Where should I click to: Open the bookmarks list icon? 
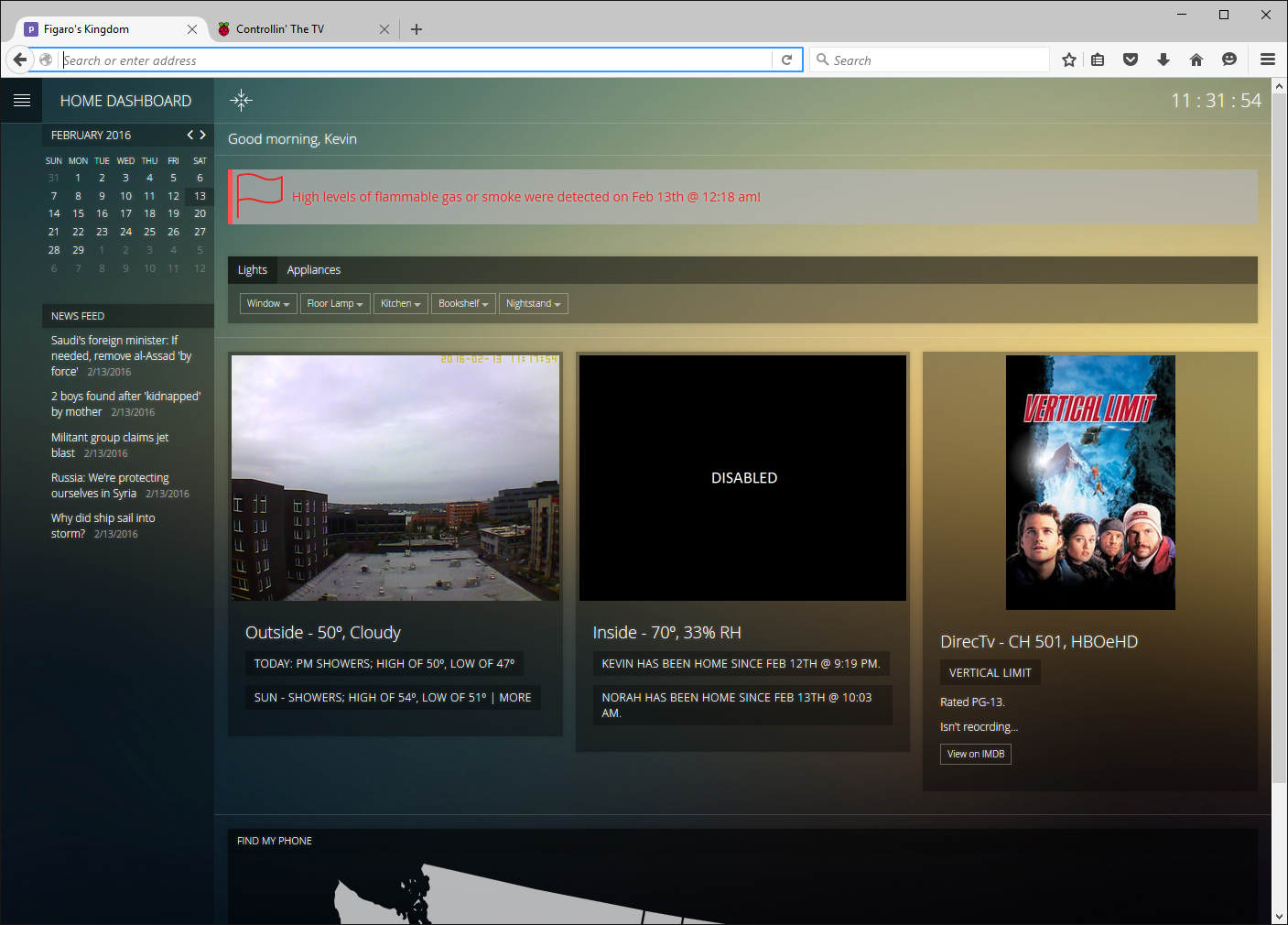pyautogui.click(x=1098, y=60)
